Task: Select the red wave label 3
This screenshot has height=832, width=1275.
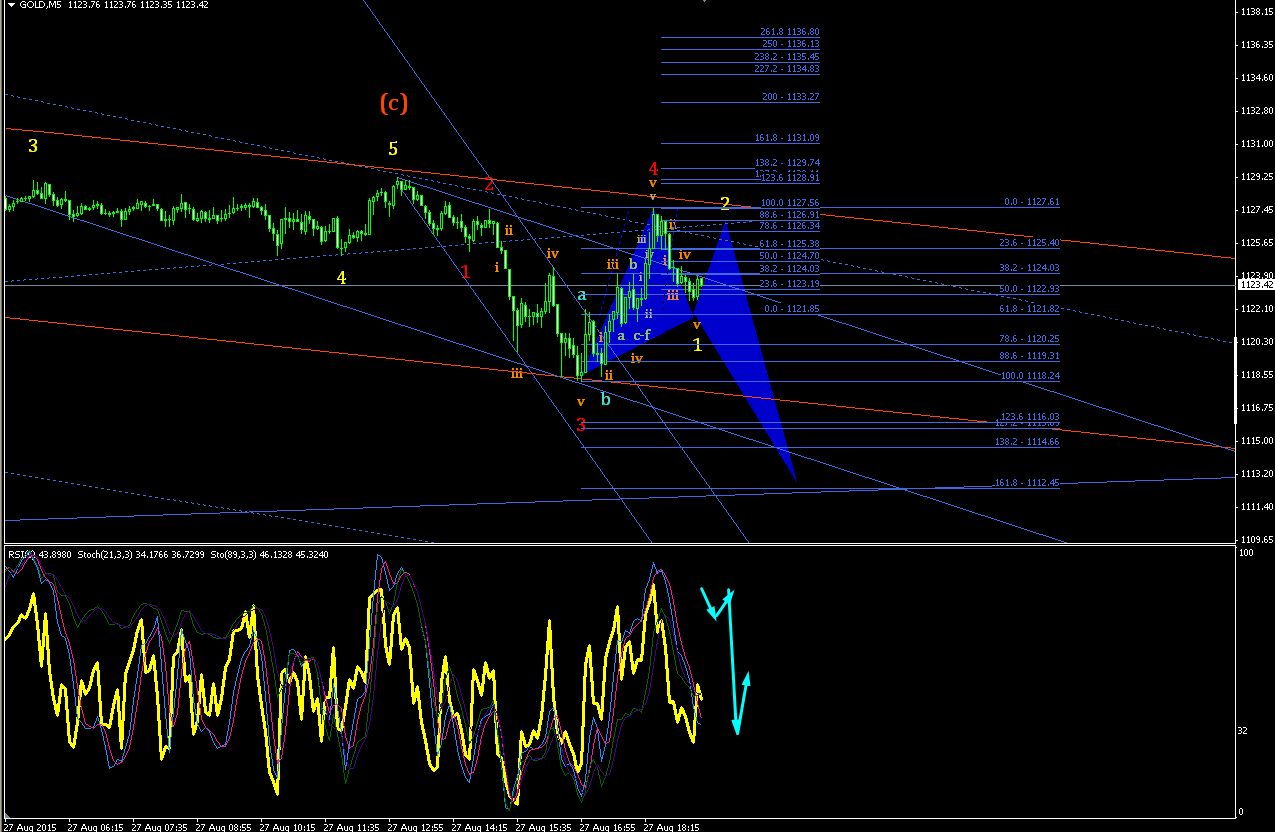Action: pyautogui.click(x=581, y=424)
